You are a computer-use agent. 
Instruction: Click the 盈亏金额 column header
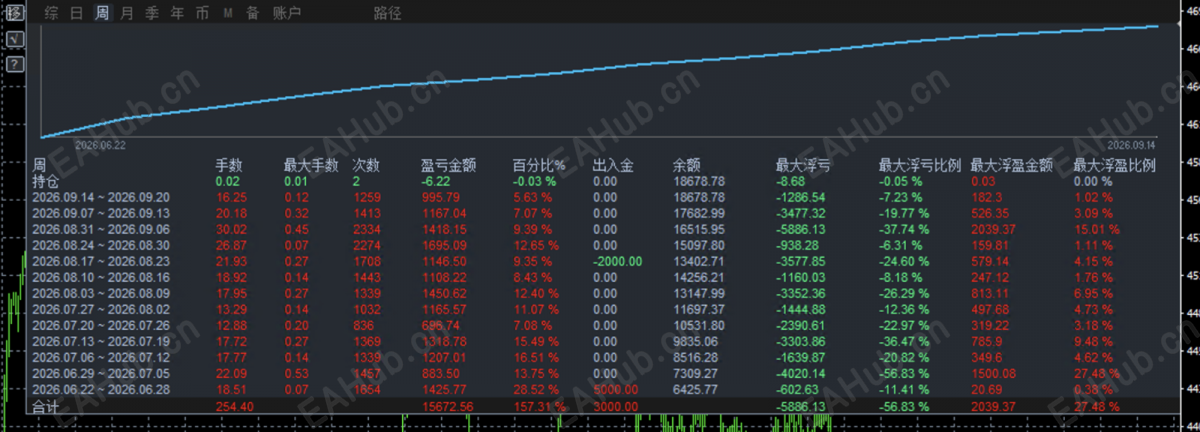[x=448, y=166]
